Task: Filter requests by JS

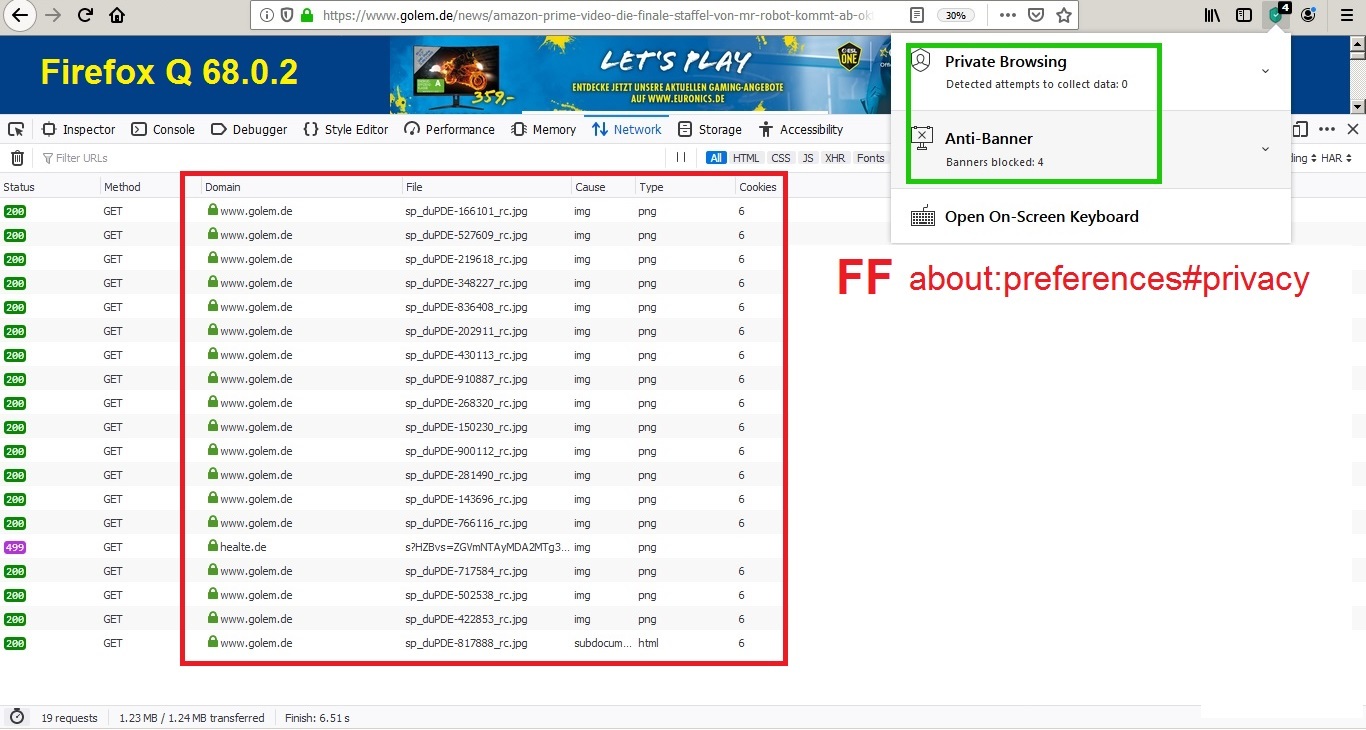Action: (808, 158)
